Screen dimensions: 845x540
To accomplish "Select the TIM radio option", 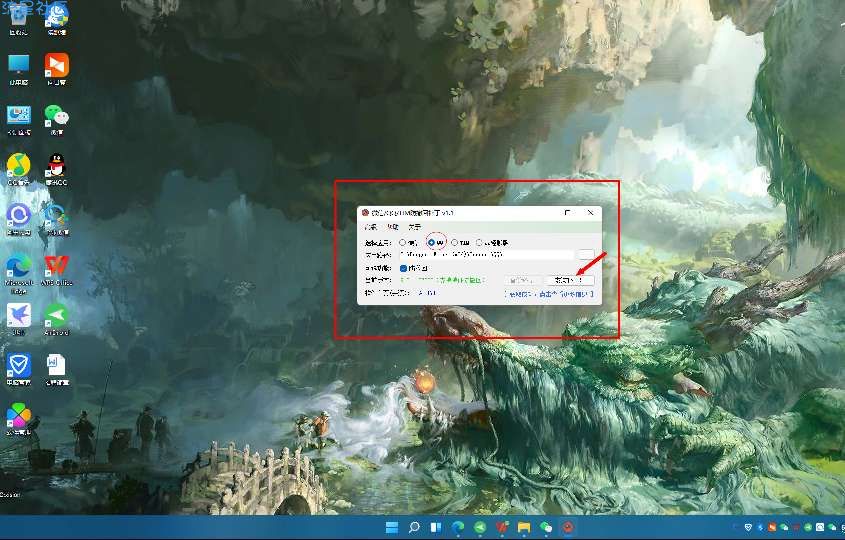I will pos(460,243).
